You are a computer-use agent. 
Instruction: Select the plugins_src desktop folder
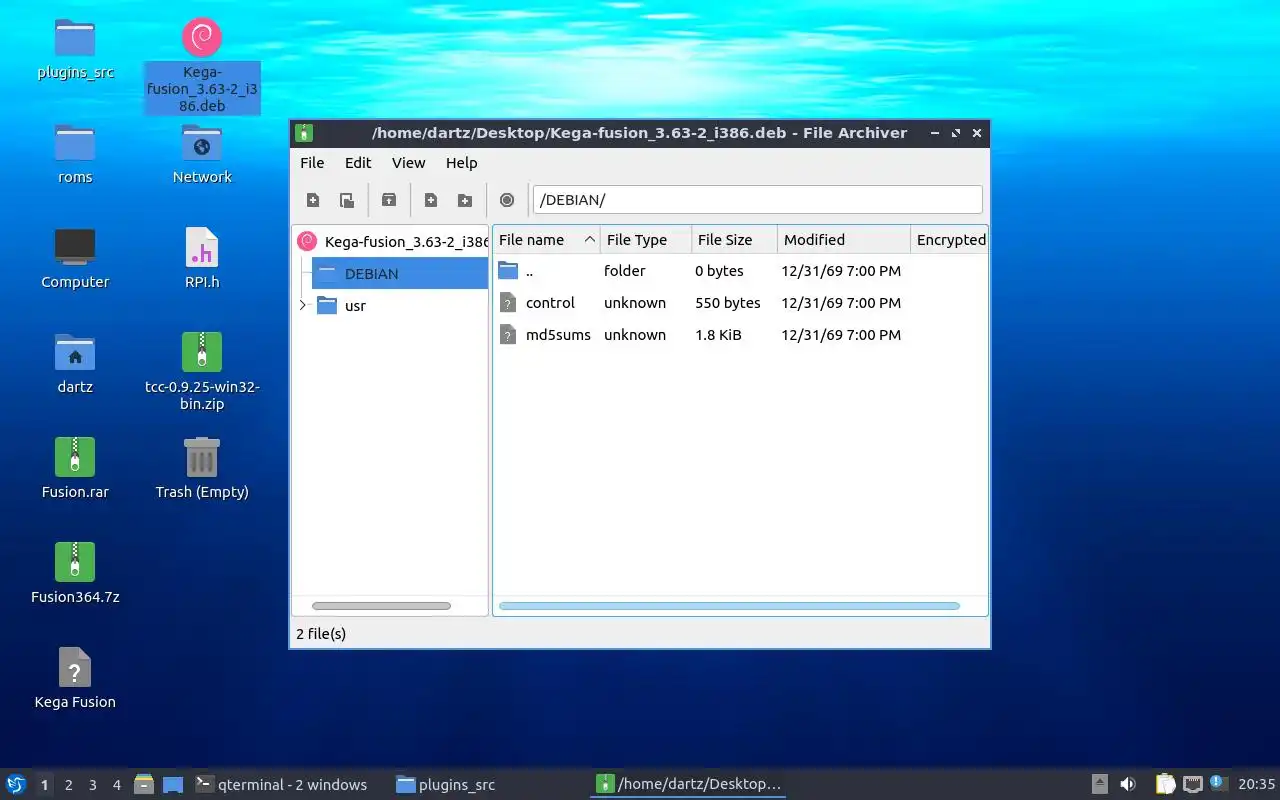75,50
